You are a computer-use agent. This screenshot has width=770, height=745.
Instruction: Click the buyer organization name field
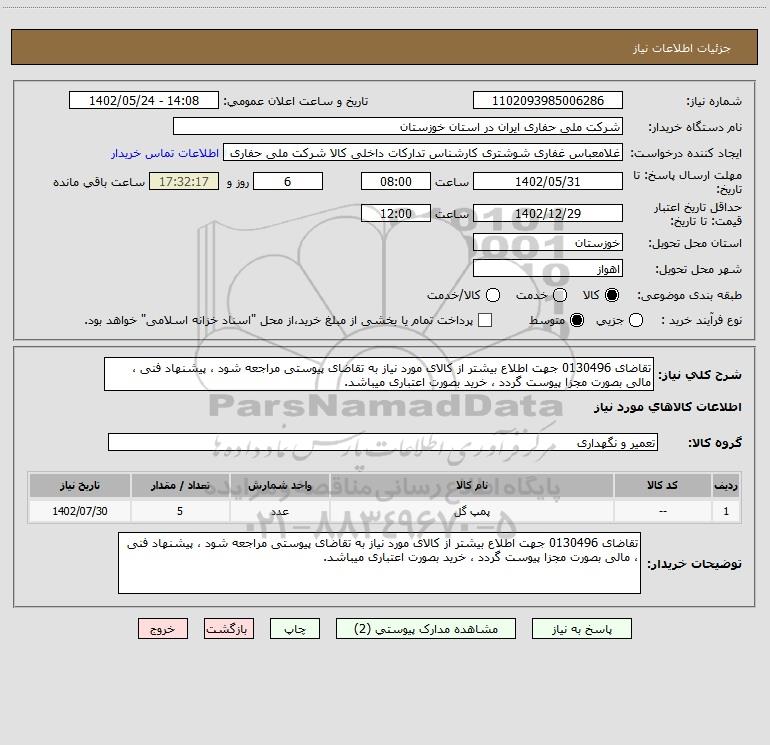pyautogui.click(x=398, y=127)
